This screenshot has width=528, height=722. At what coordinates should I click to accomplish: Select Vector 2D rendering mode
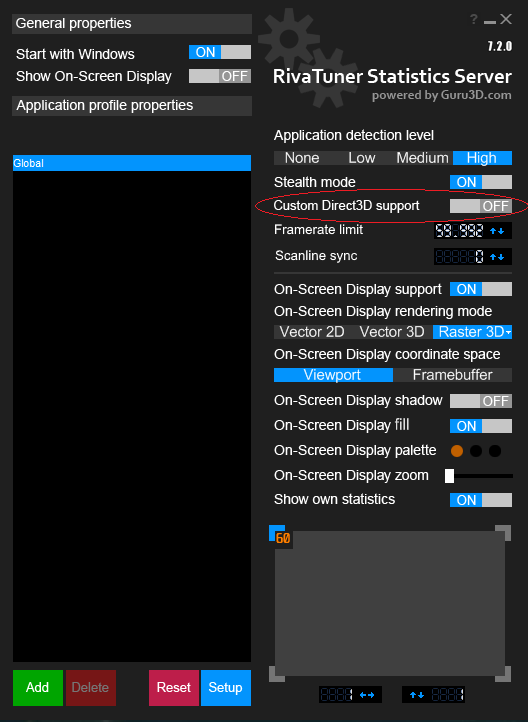312,332
